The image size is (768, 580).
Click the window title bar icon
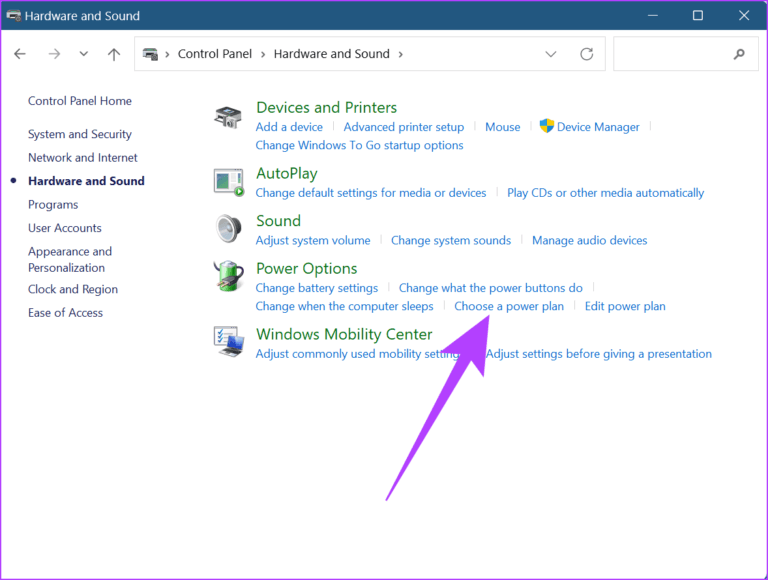(x=13, y=15)
